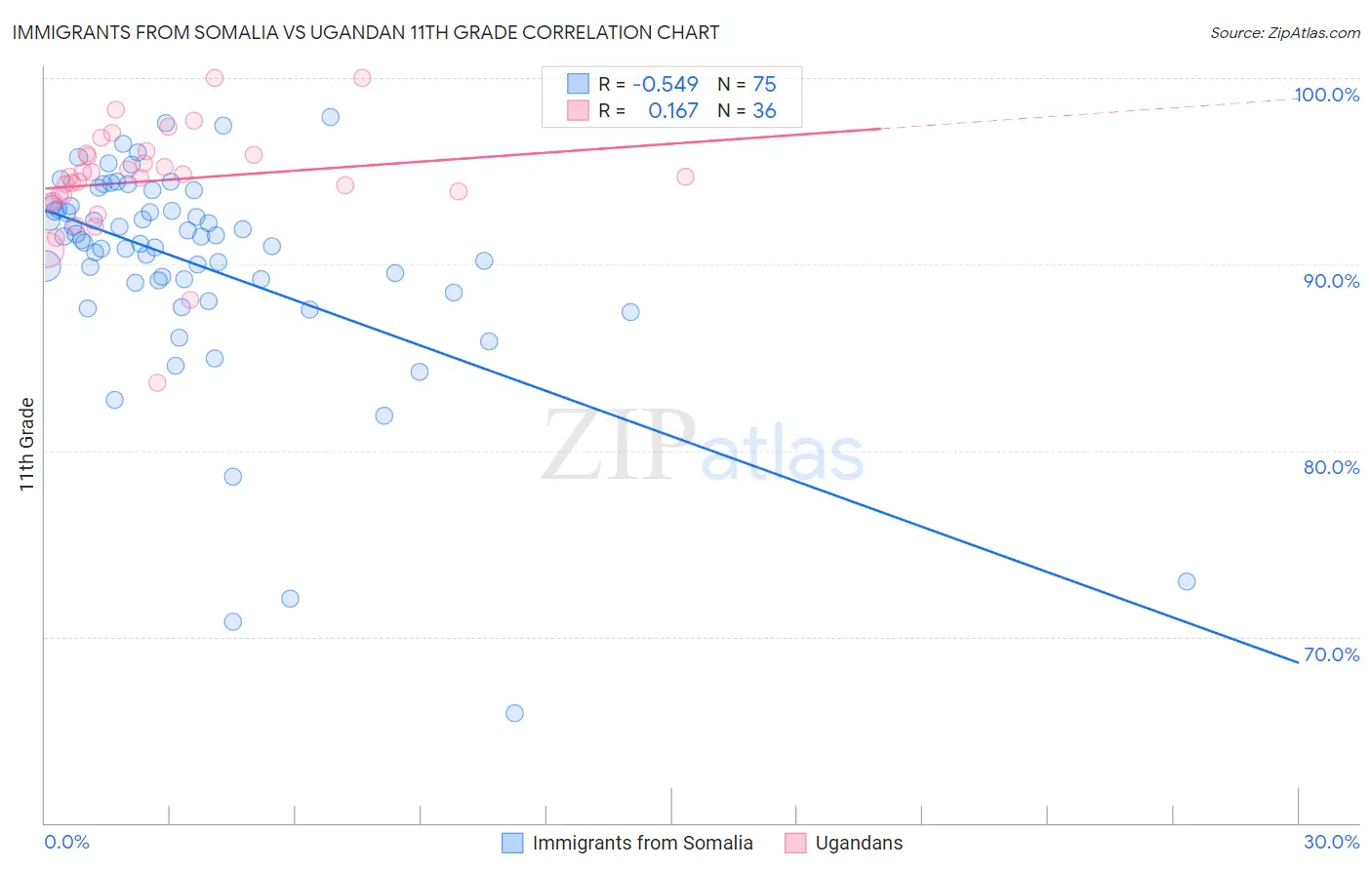Click the pink swatch next to R = 0.167
Image resolution: width=1372 pixels, height=870 pixels.
(x=579, y=110)
